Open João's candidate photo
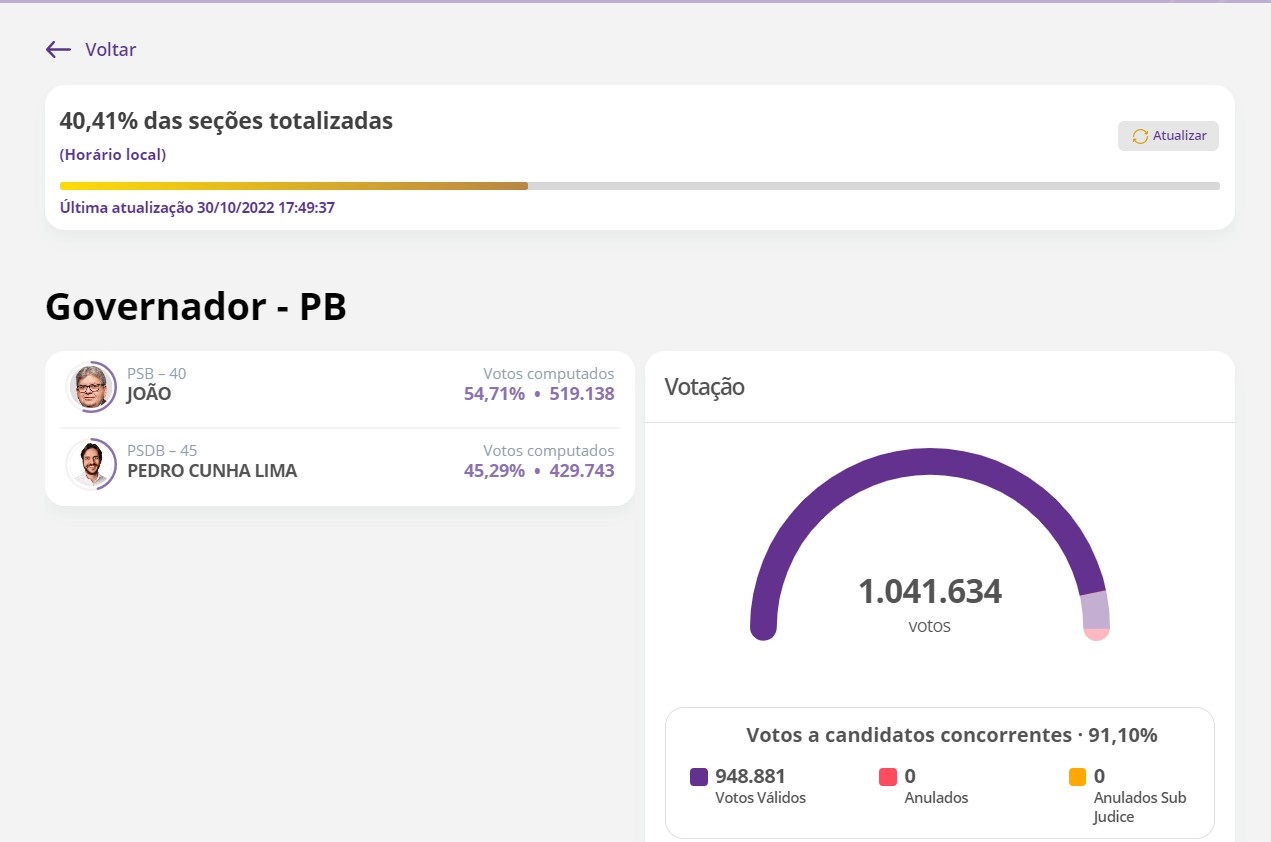This screenshot has height=842, width=1271. pos(92,386)
